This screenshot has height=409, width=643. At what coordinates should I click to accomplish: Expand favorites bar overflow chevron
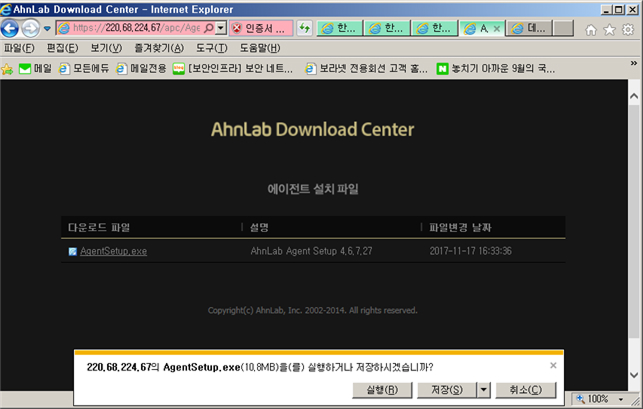[x=634, y=63]
